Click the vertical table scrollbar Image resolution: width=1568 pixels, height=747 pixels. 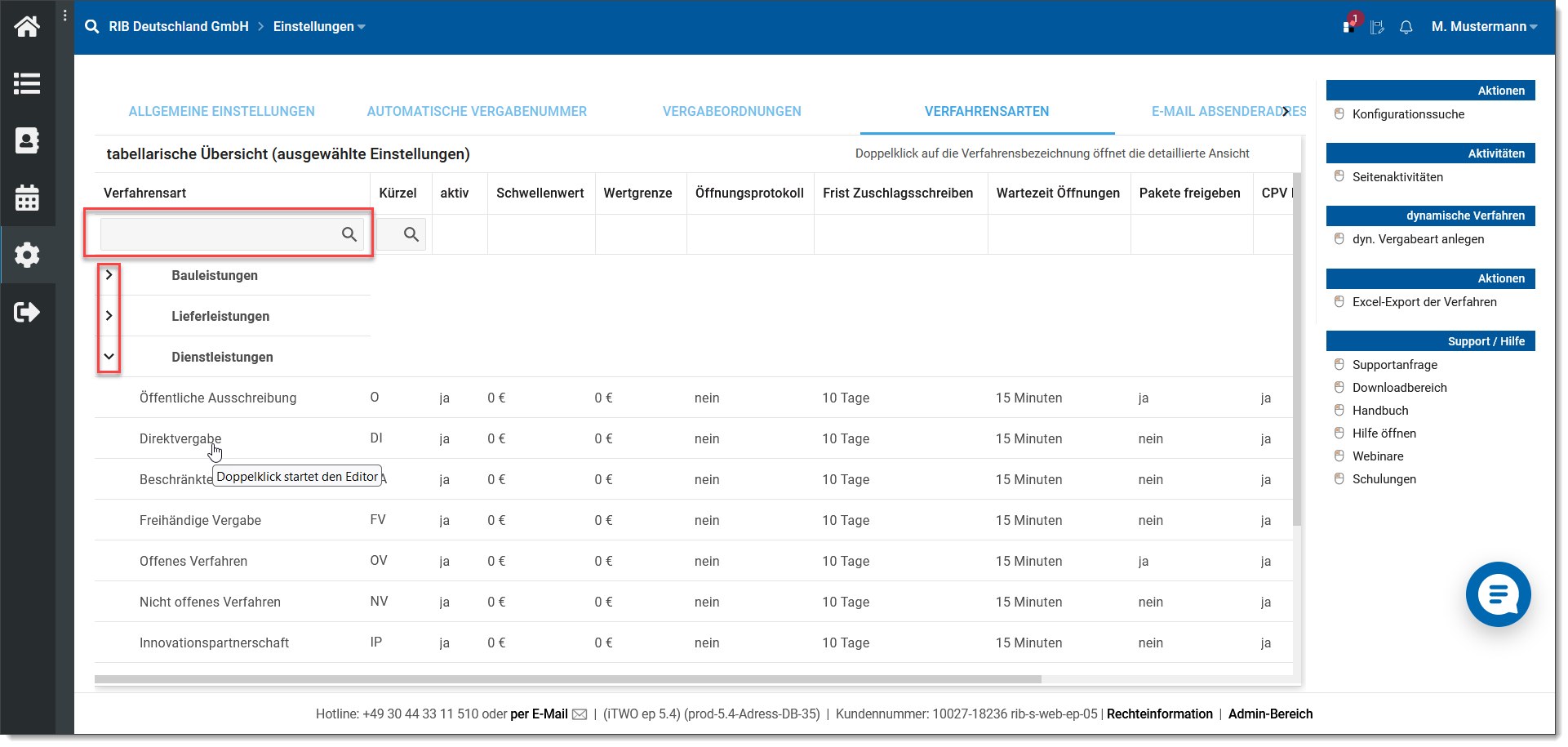pyautogui.click(x=1298, y=349)
